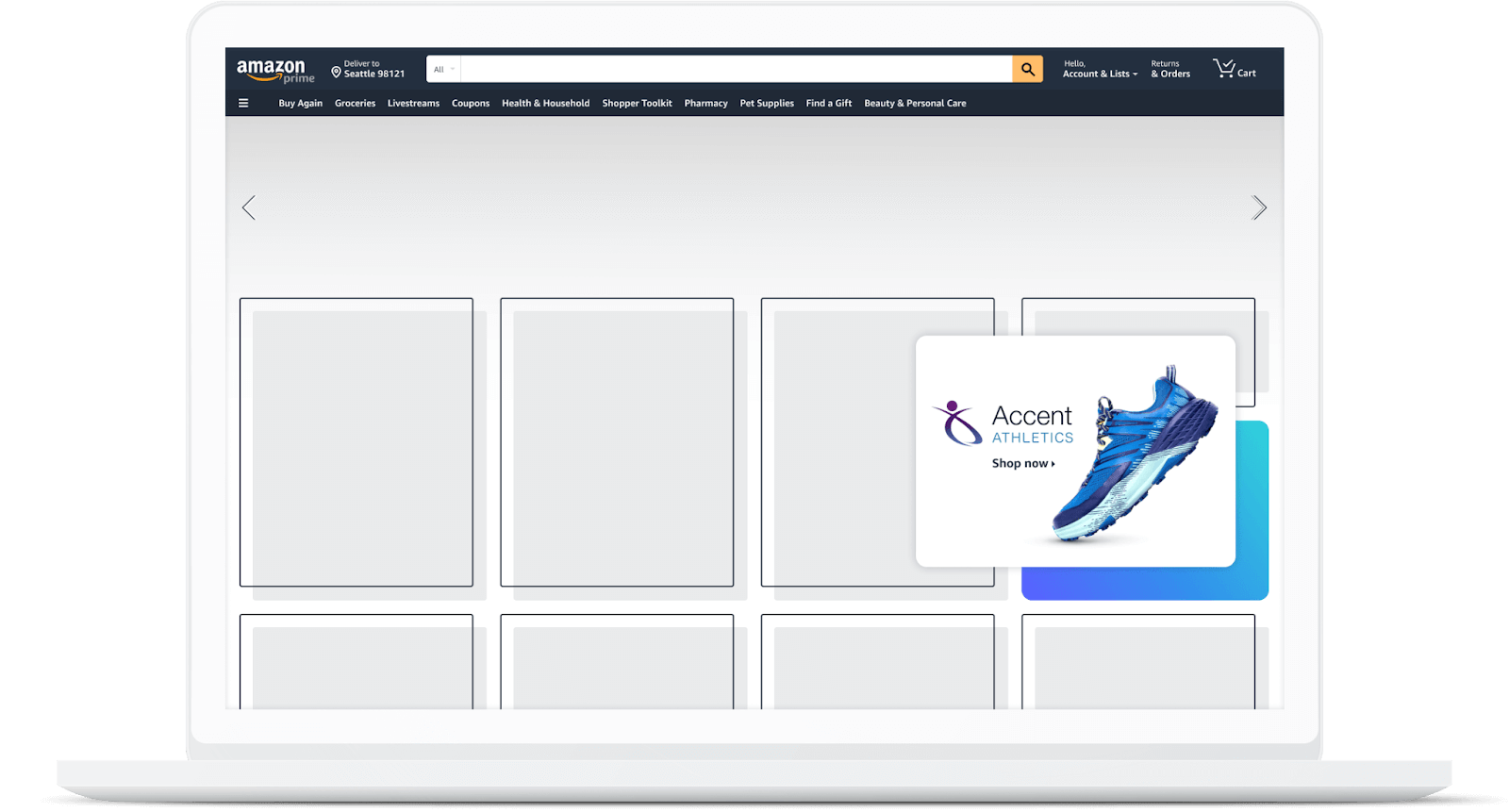Go to previous carousel slide

point(249,207)
